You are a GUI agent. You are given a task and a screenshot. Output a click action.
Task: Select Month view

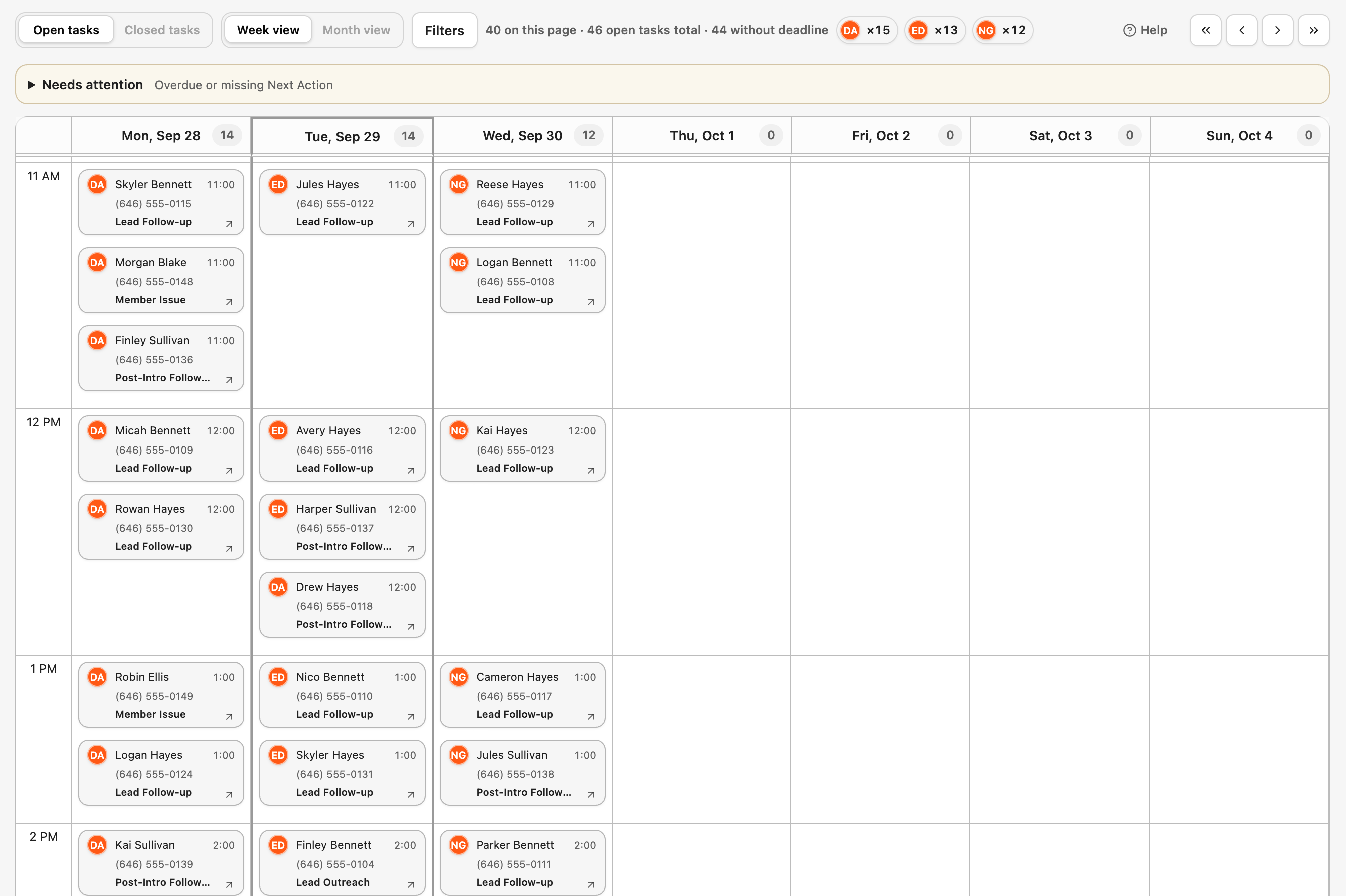356,30
